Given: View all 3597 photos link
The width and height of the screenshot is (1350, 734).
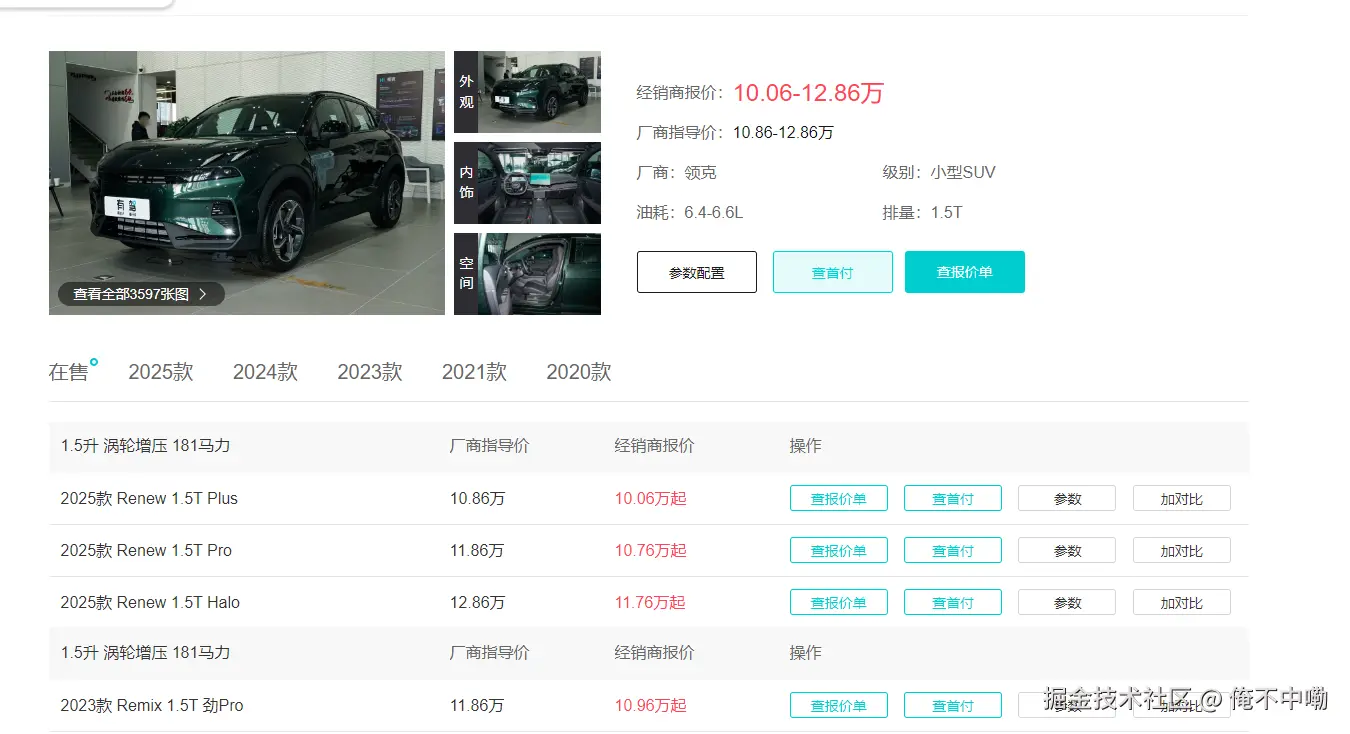Looking at the screenshot, I should (x=140, y=294).
